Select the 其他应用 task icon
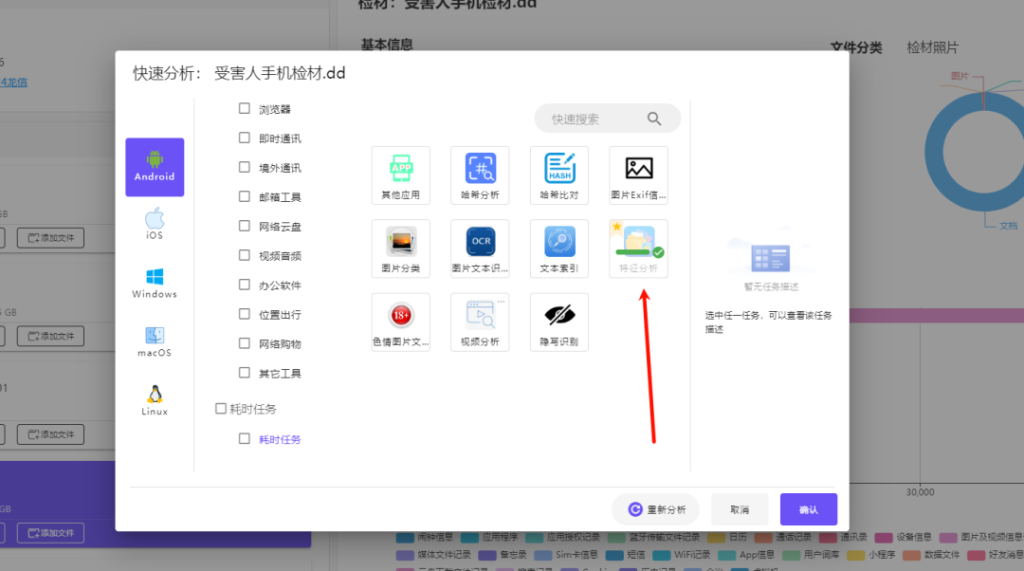The width and height of the screenshot is (1024, 571). (x=401, y=175)
